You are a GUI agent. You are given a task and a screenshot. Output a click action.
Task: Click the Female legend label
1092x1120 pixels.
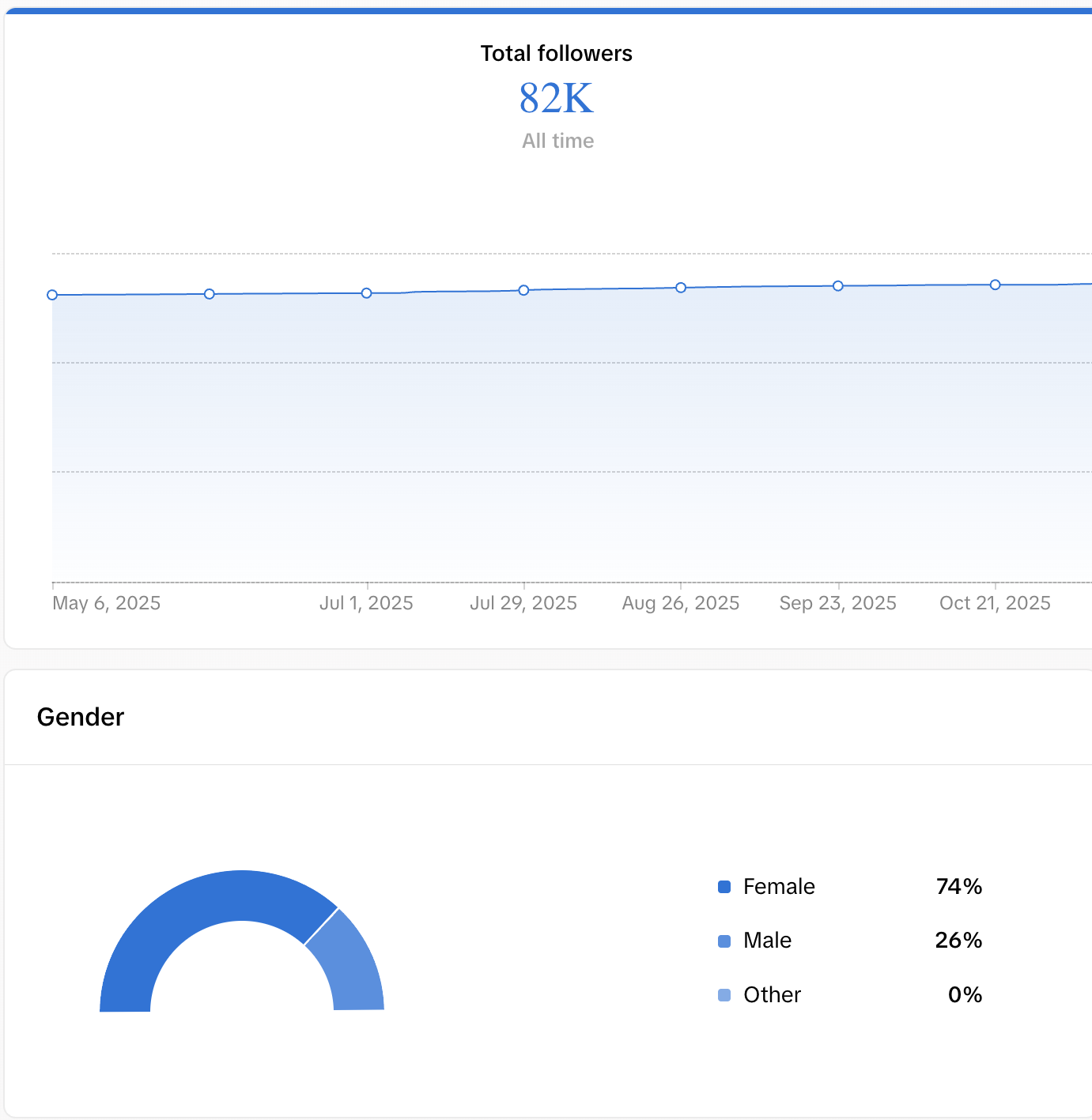(x=779, y=887)
